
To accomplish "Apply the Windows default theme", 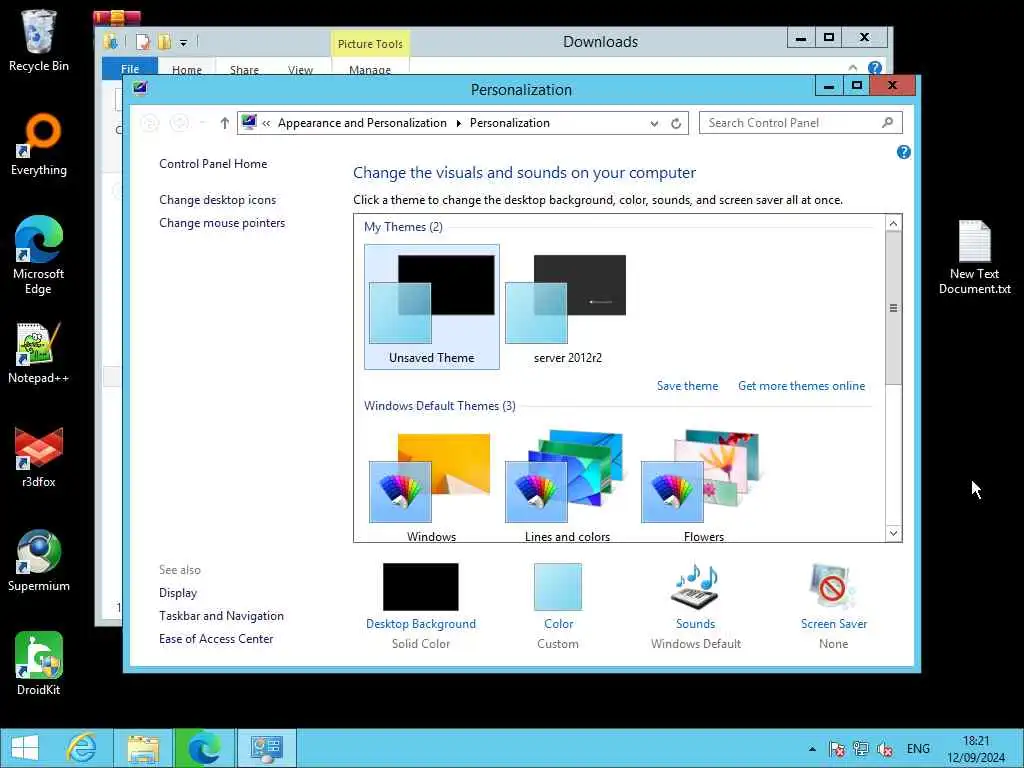I will 432,485.
